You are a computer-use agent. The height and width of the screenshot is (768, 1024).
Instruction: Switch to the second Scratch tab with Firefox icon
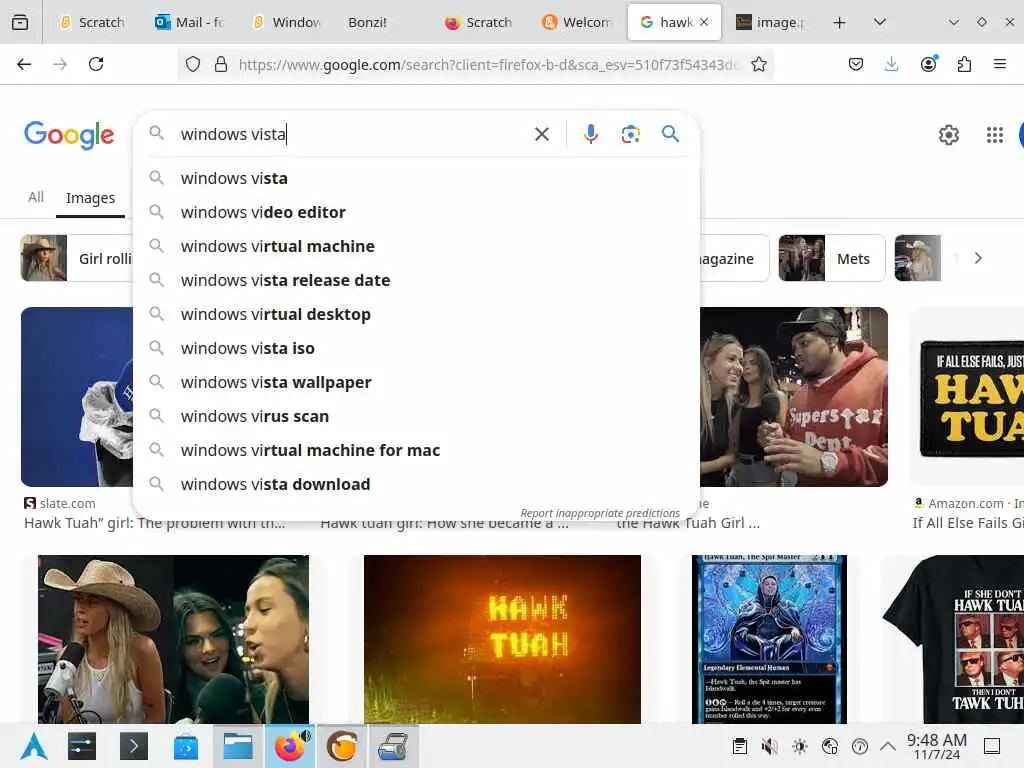pyautogui.click(x=479, y=22)
